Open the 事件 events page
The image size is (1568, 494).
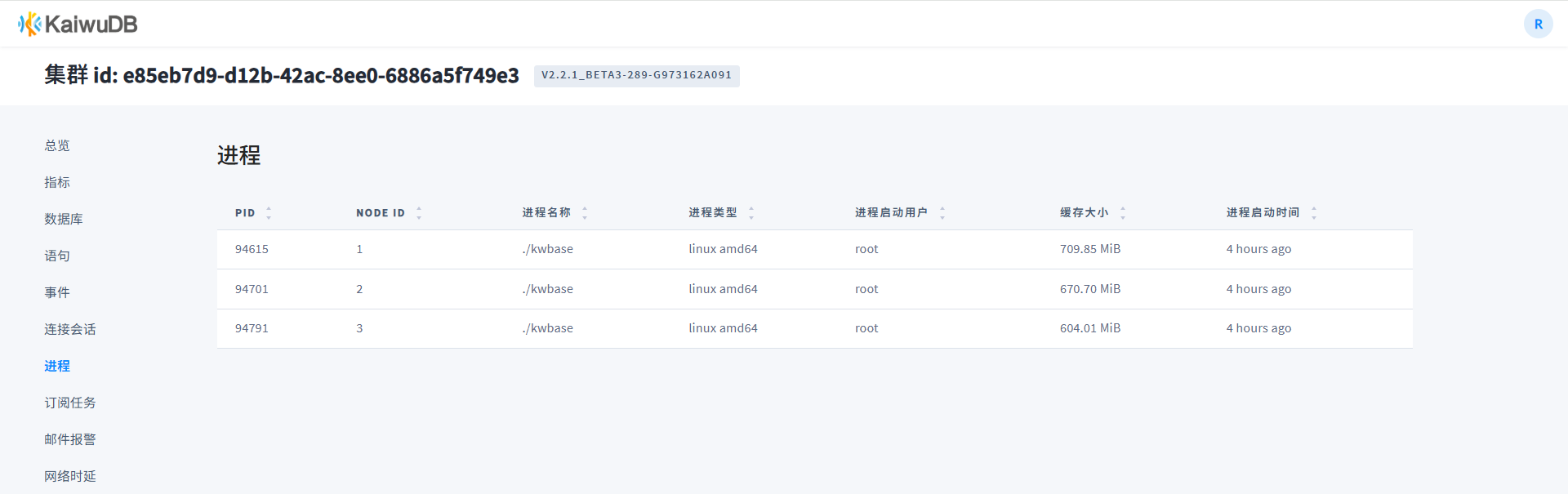click(x=57, y=292)
